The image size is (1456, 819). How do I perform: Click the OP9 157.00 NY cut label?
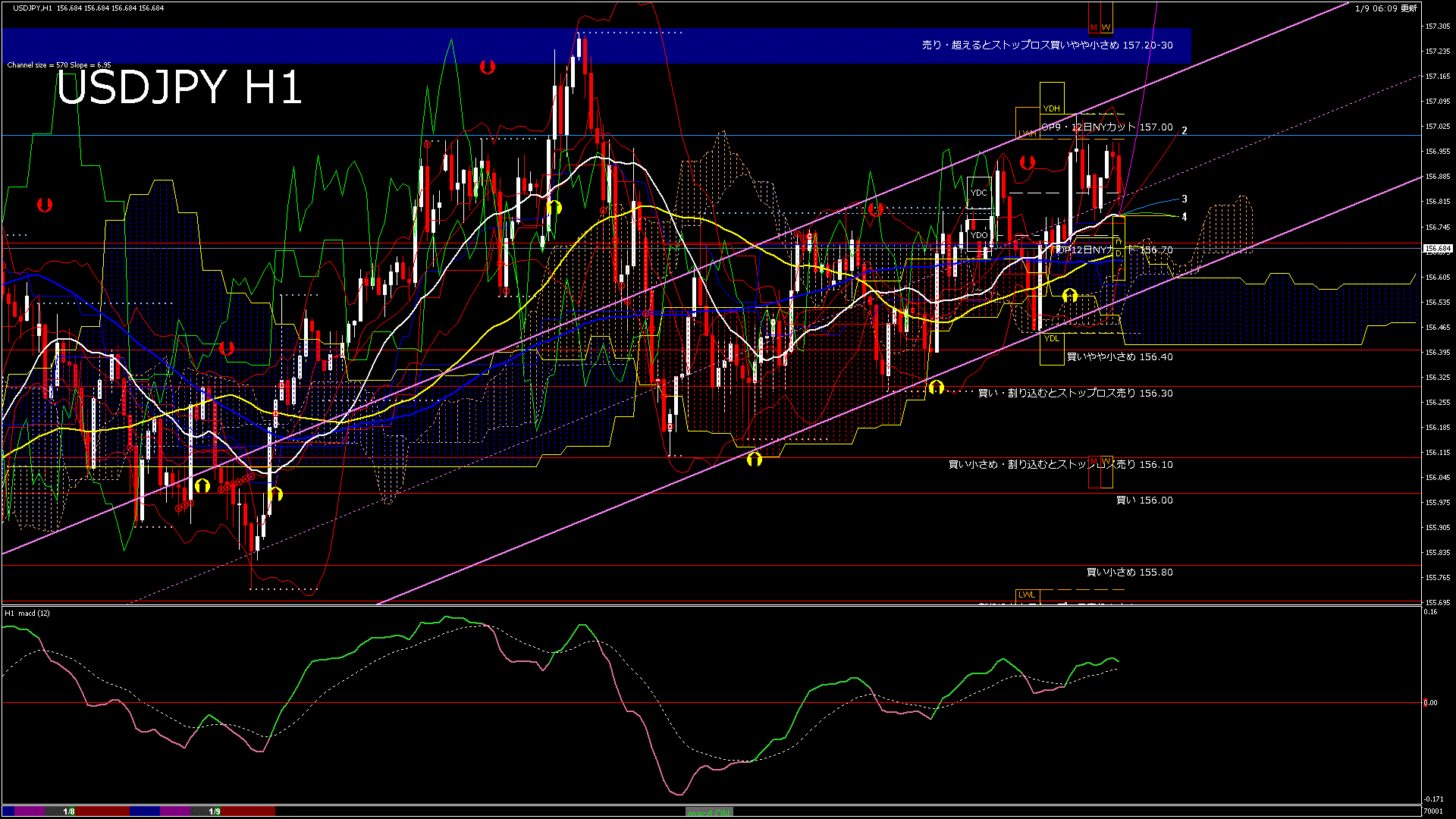tap(1106, 127)
